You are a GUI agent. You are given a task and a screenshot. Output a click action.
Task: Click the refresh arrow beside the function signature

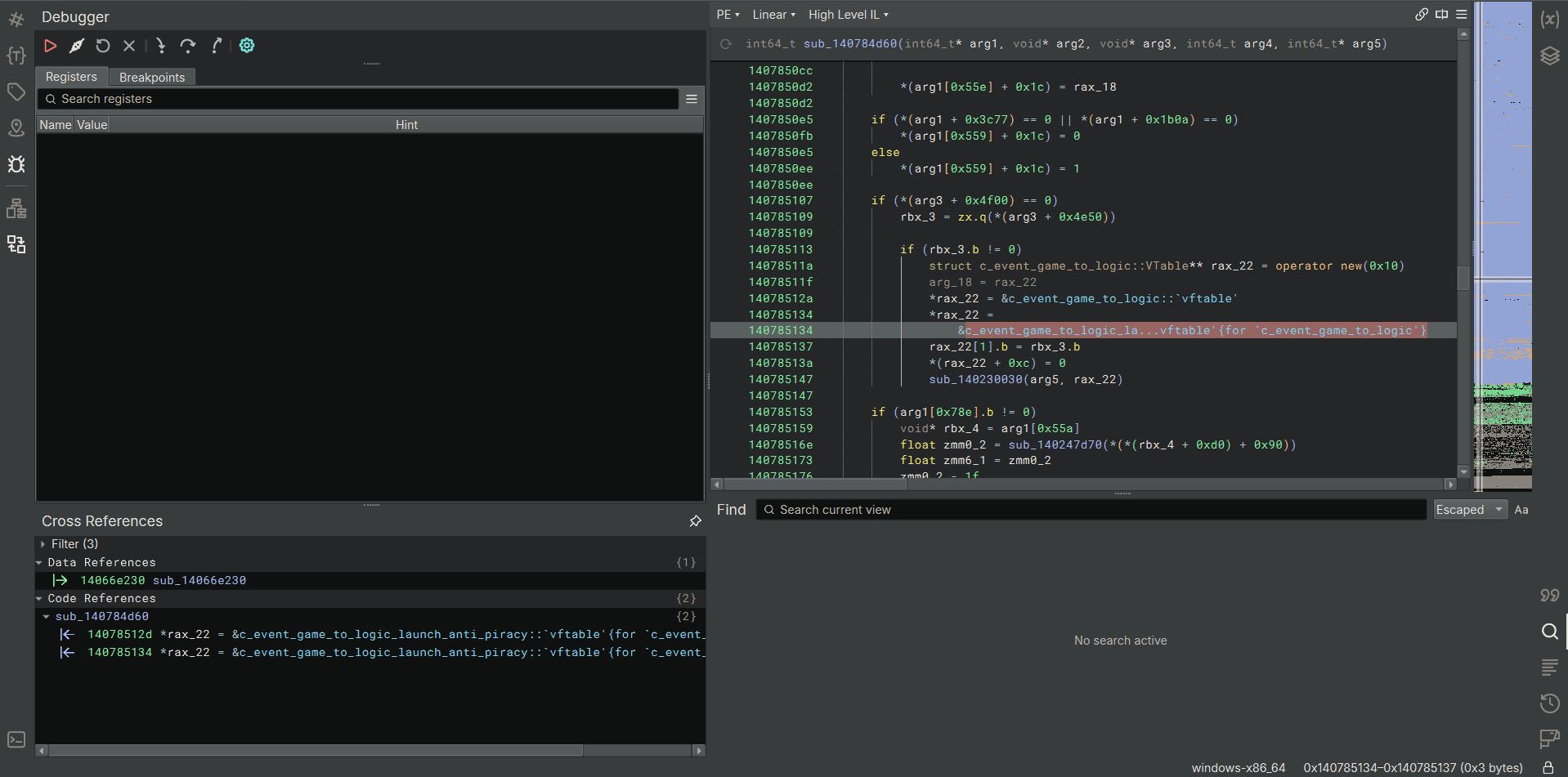point(726,44)
